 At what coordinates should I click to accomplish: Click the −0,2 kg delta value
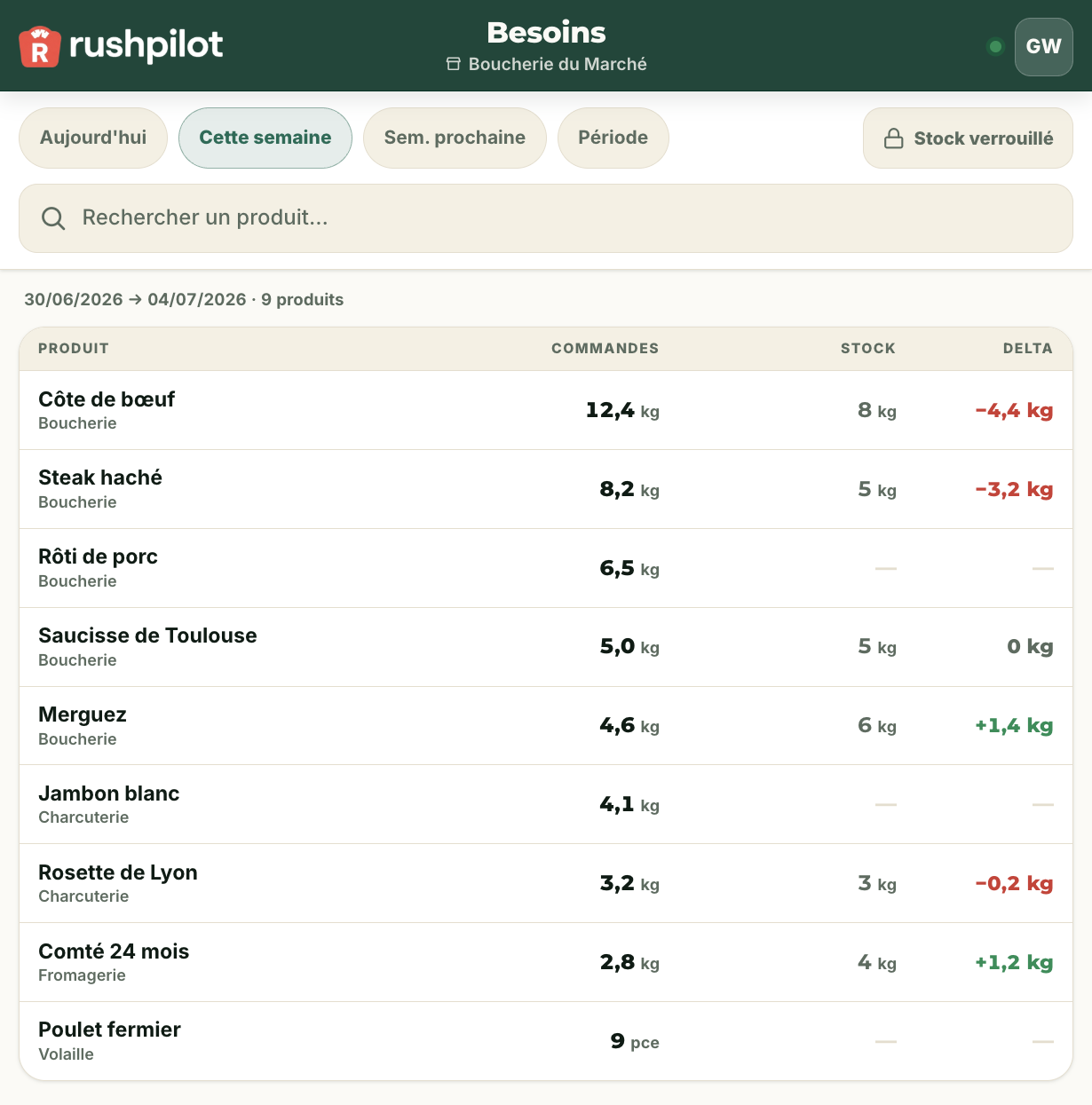pyautogui.click(x=1014, y=884)
